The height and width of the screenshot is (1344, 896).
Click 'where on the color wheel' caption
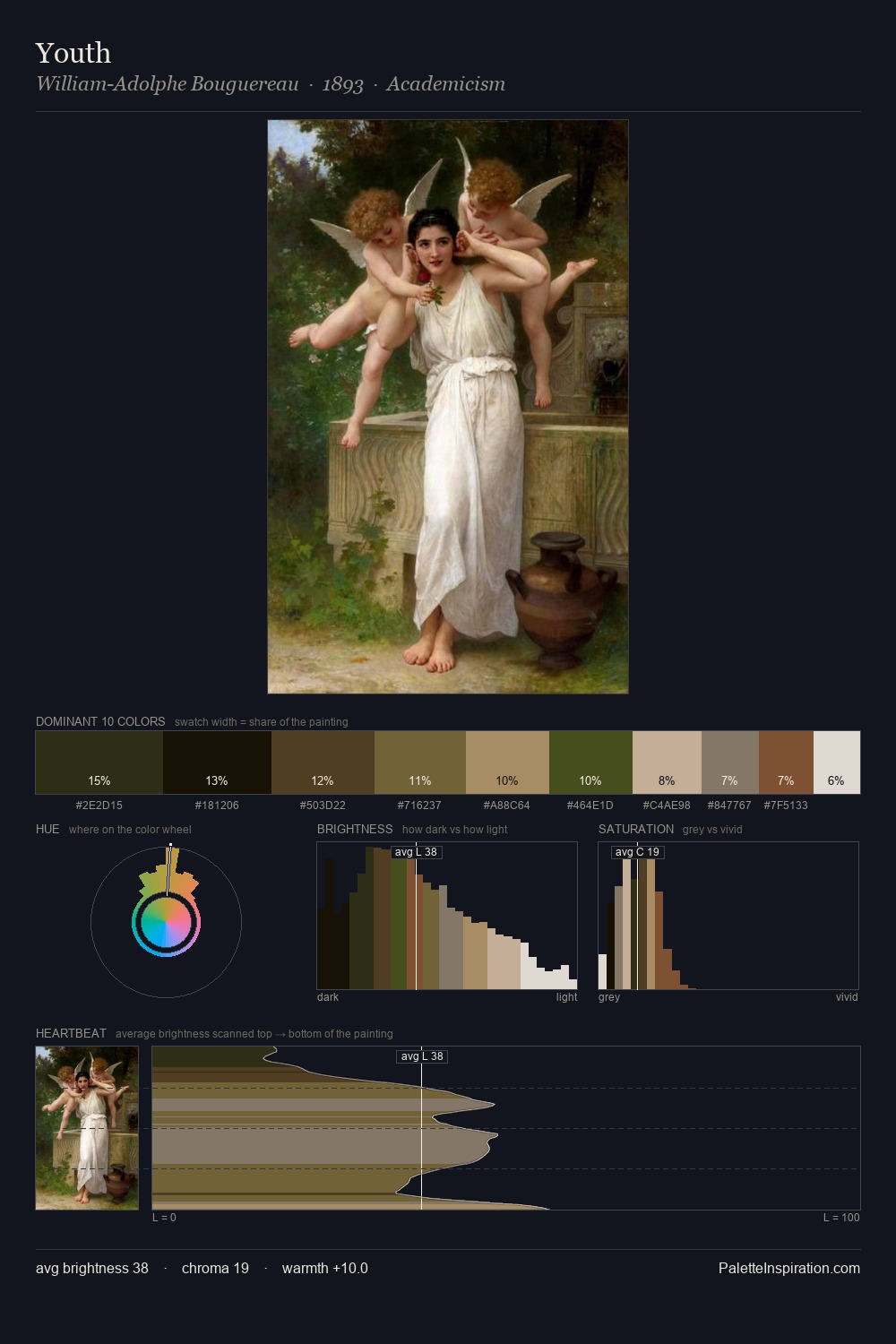click(x=130, y=830)
